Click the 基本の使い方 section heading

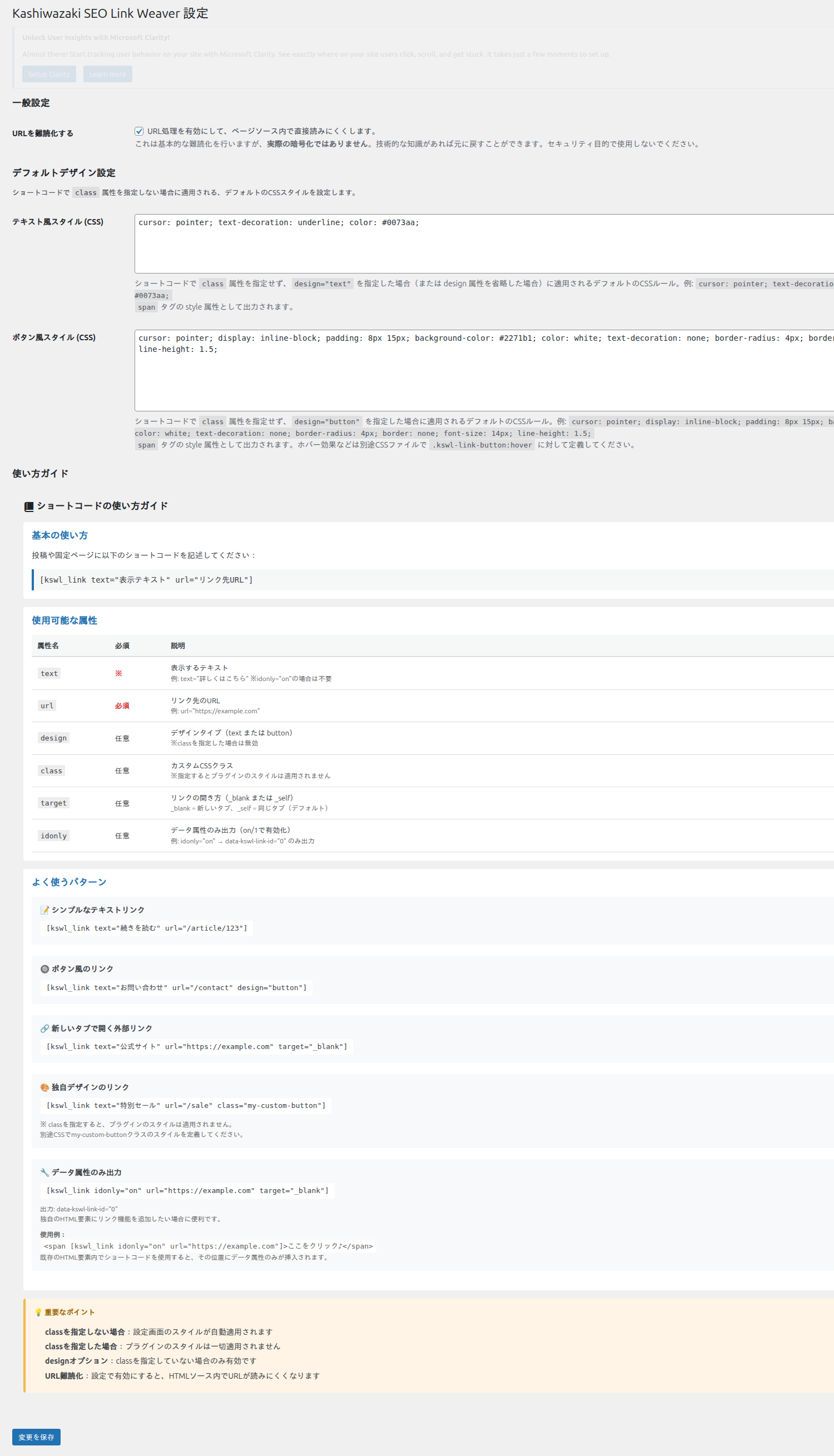[59, 535]
